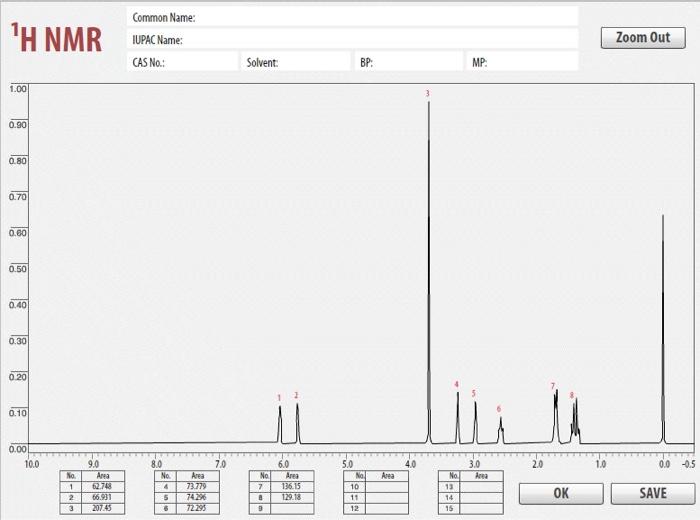Click the 5.0 ppm axis label
Image resolution: width=700 pixels, height=520 pixels.
coord(347,464)
